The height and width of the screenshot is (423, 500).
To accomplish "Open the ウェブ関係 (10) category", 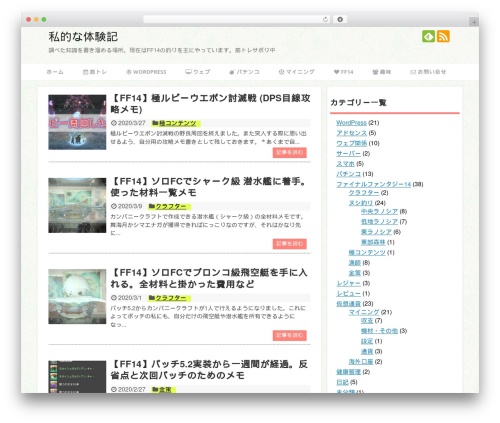I will (x=351, y=143).
